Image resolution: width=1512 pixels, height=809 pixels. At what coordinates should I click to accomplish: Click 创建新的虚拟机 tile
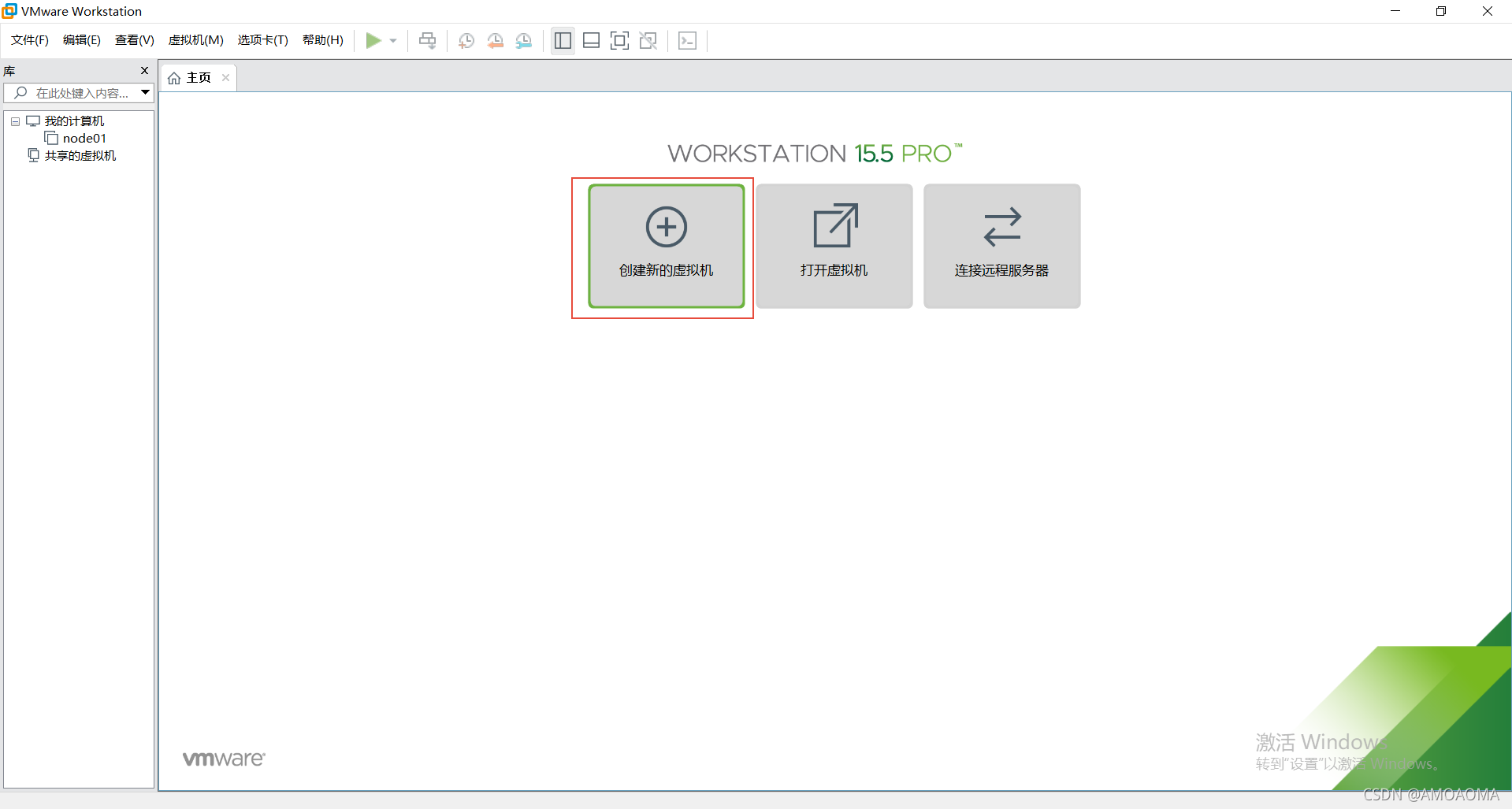(x=667, y=246)
